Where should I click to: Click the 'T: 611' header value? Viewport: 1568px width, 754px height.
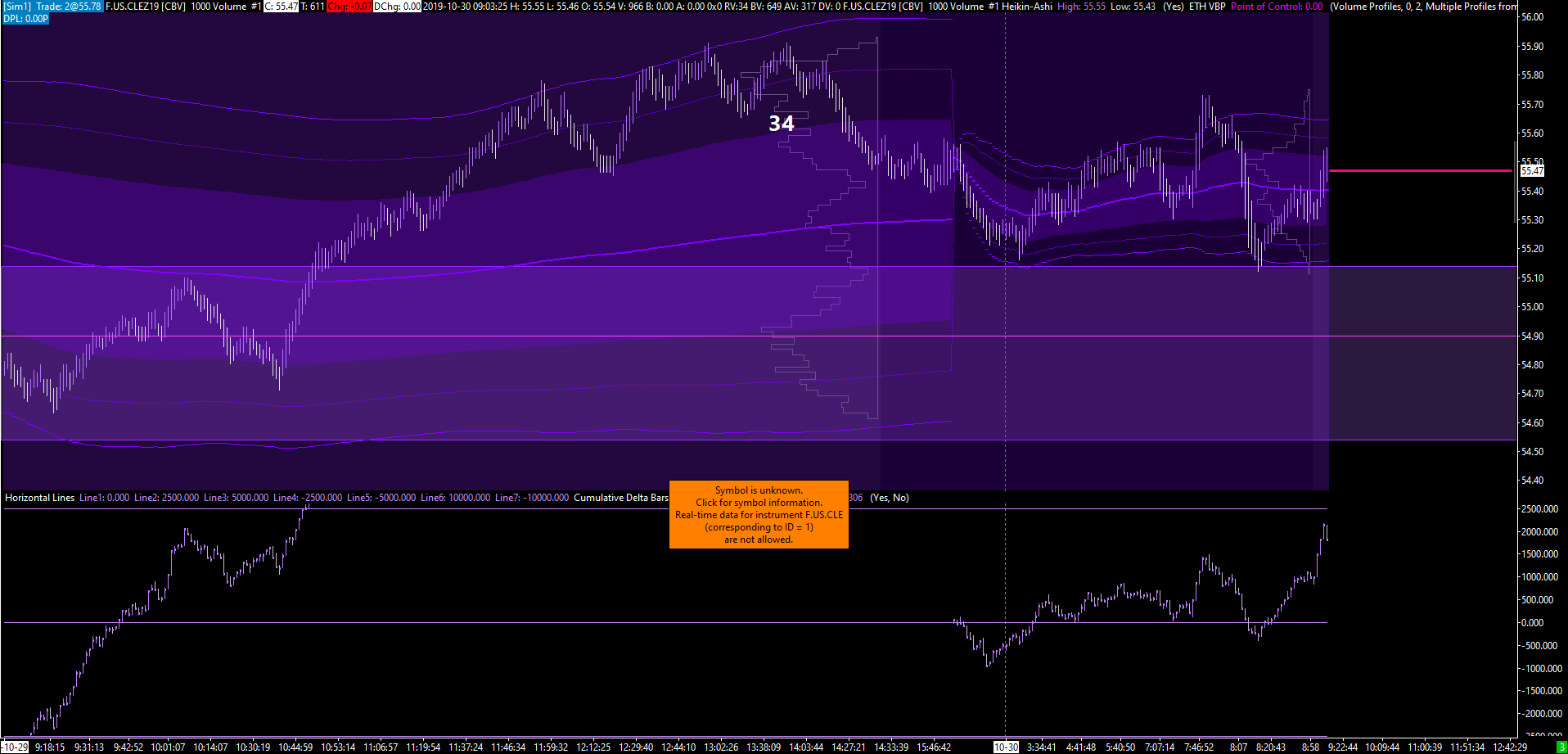click(313, 7)
